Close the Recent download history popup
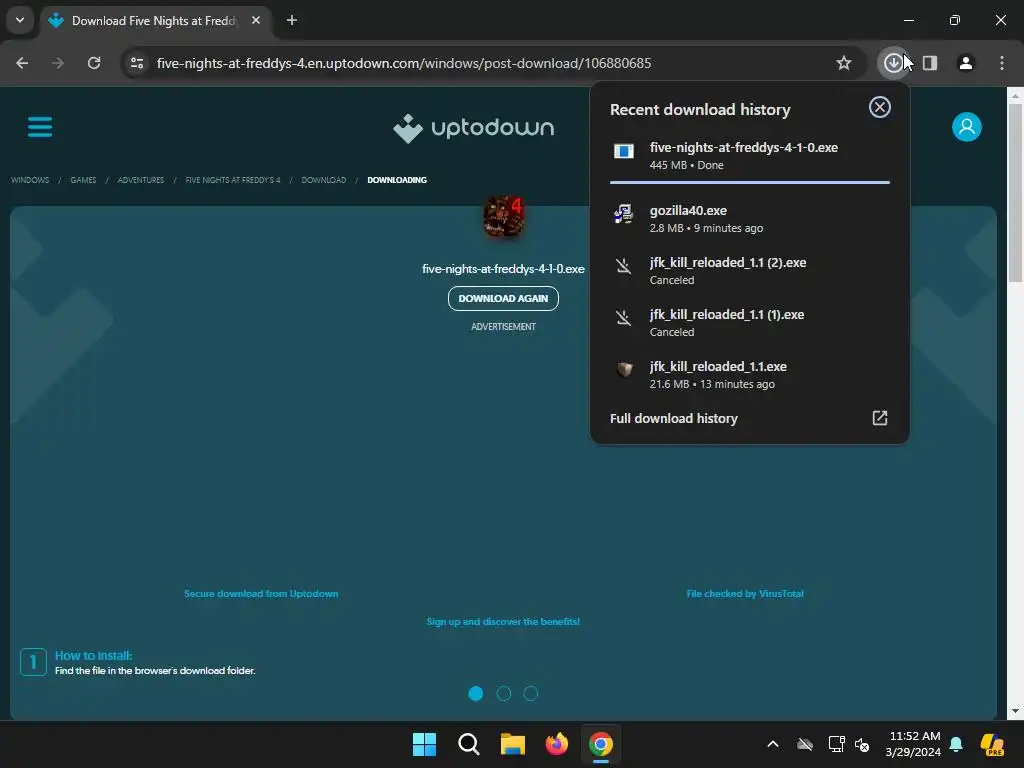This screenshot has height=768, width=1024. tap(880, 107)
